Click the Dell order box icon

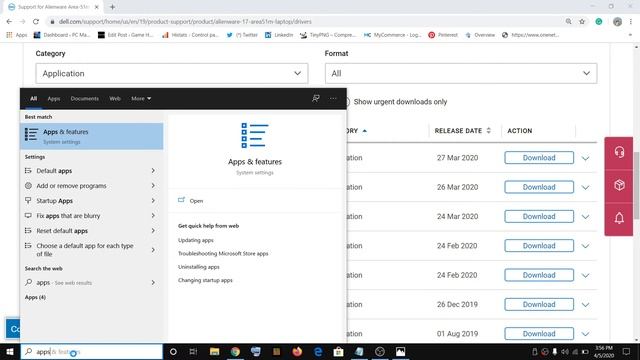pyautogui.click(x=619, y=185)
